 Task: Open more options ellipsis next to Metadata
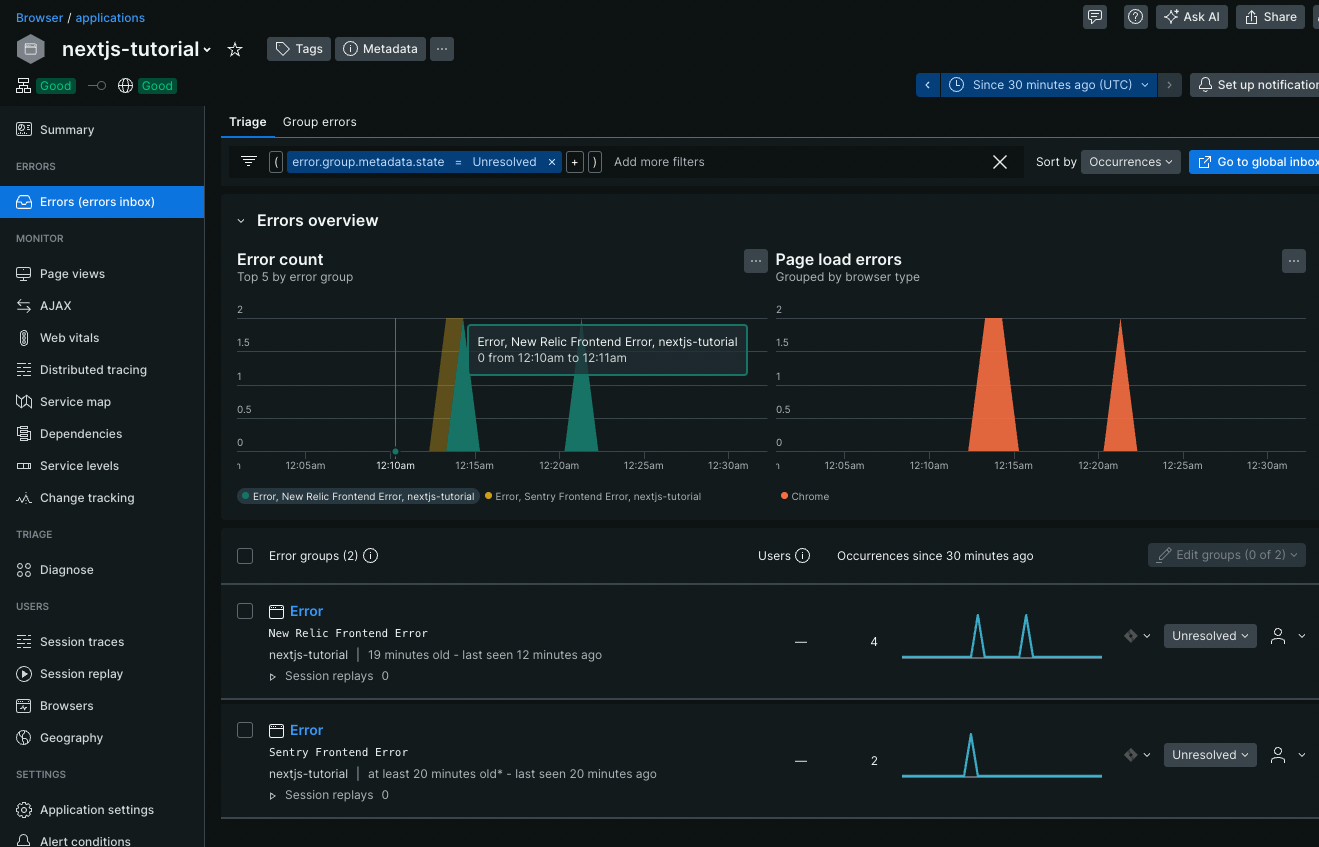[442, 49]
